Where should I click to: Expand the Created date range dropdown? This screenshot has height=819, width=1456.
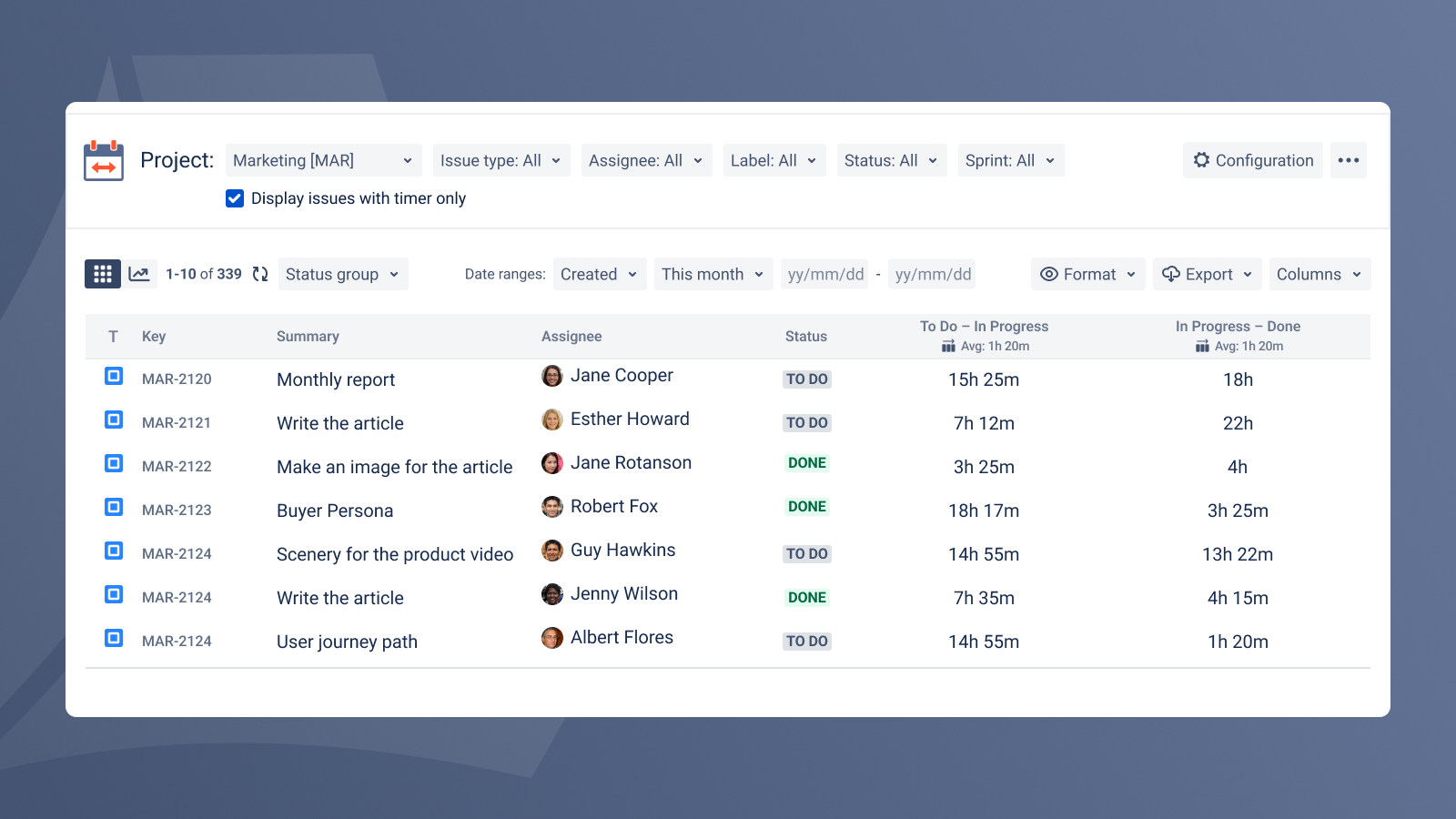coord(599,274)
